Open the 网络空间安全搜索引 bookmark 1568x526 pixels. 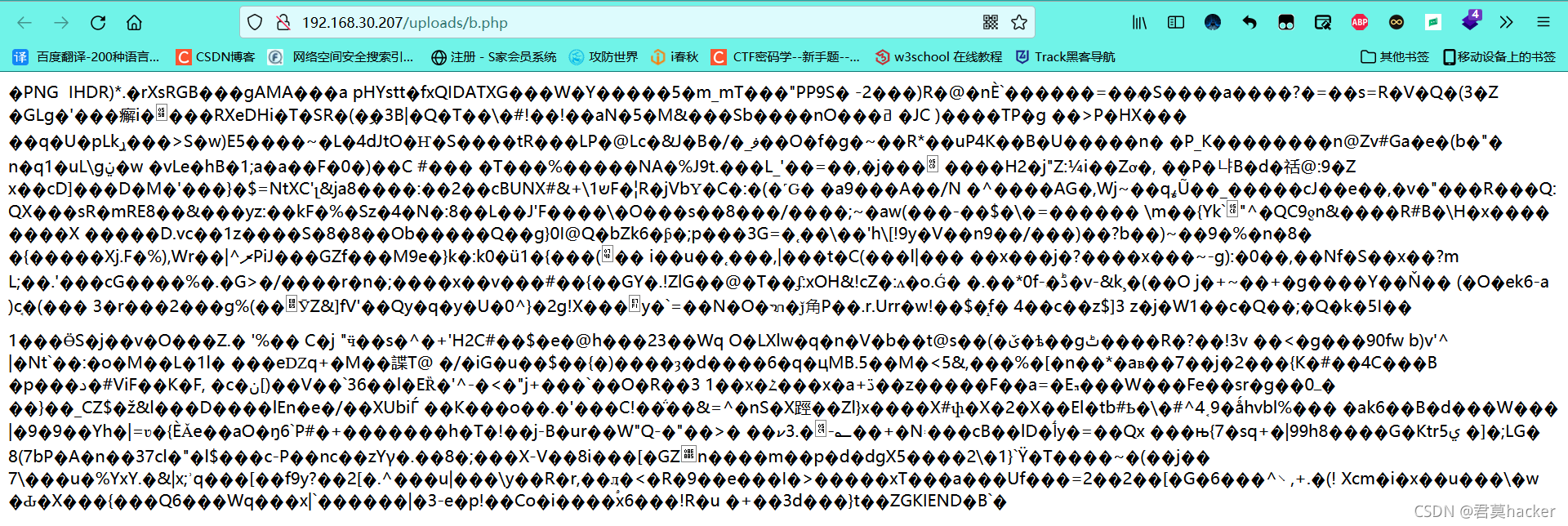click(341, 56)
